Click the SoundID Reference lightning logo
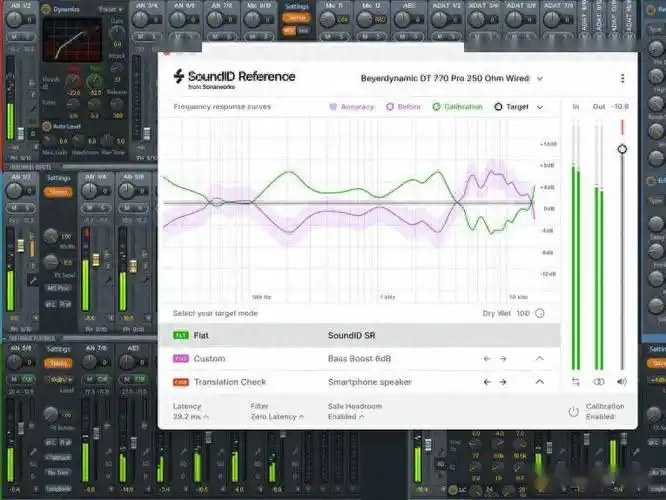 179,76
